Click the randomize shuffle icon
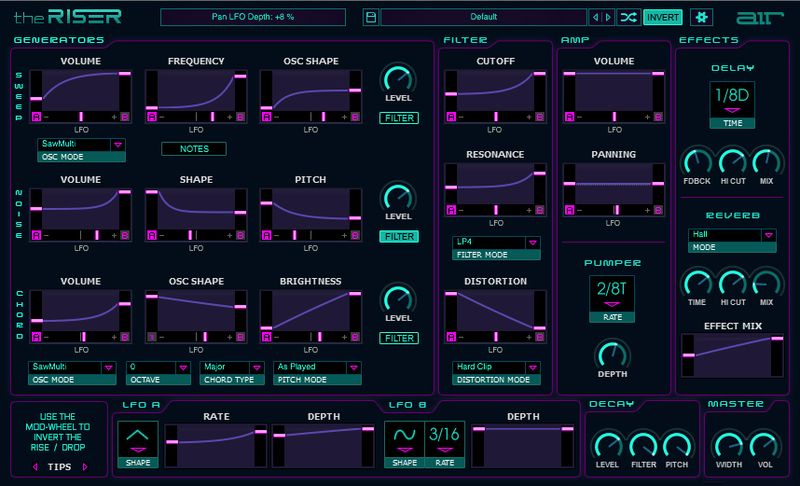Screen dimensions: 800x486 628,17
